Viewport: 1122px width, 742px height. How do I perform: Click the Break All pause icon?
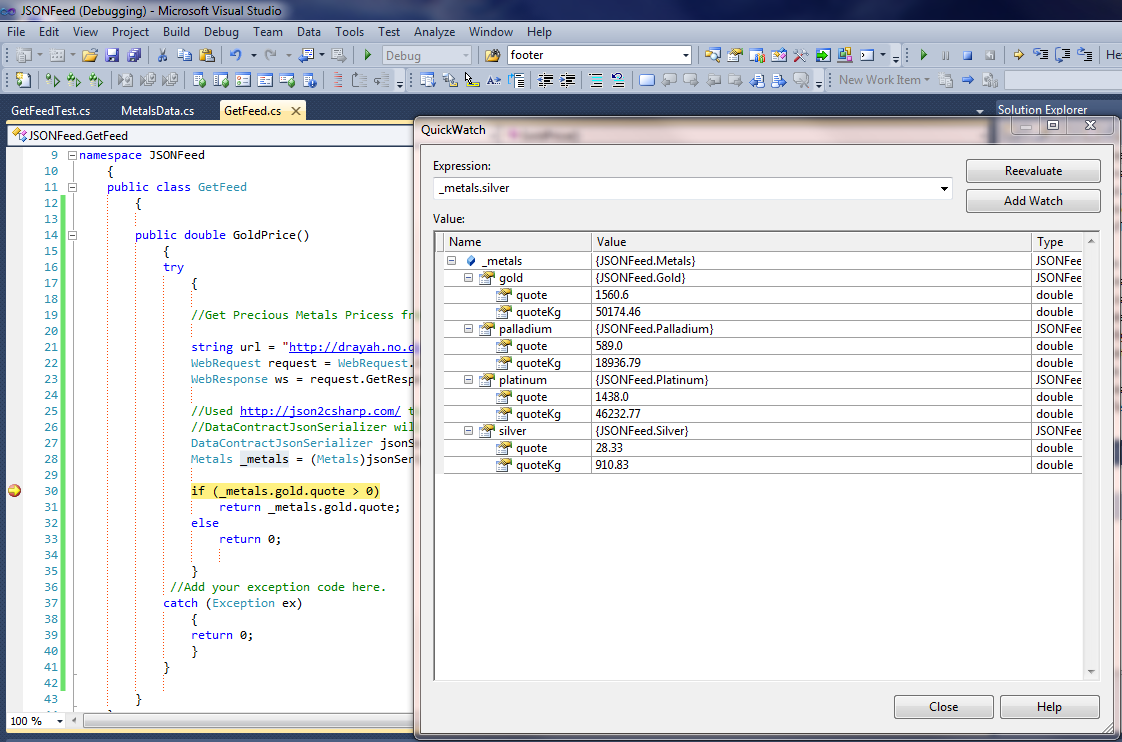946,55
